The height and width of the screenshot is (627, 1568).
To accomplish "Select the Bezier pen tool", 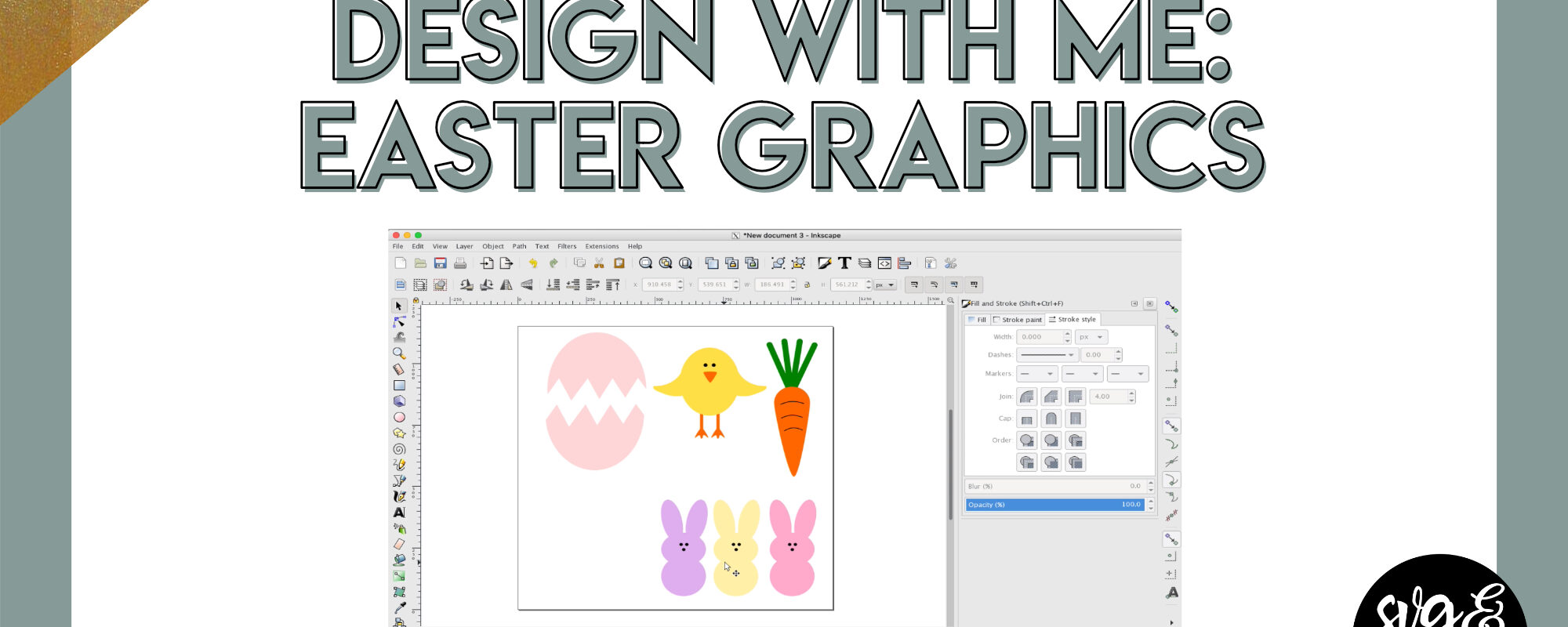I will coord(399,480).
